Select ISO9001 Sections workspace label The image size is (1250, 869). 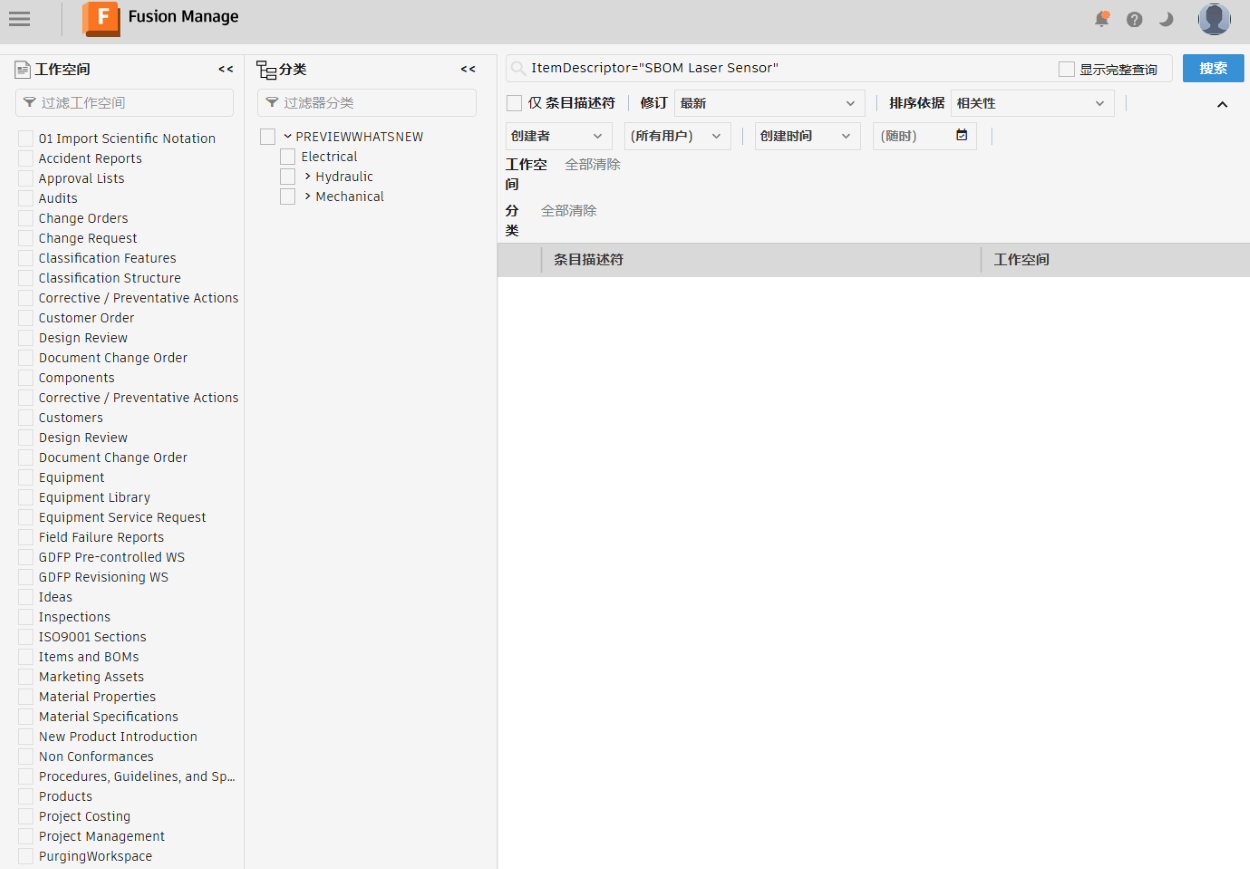pyautogui.click(x=93, y=637)
